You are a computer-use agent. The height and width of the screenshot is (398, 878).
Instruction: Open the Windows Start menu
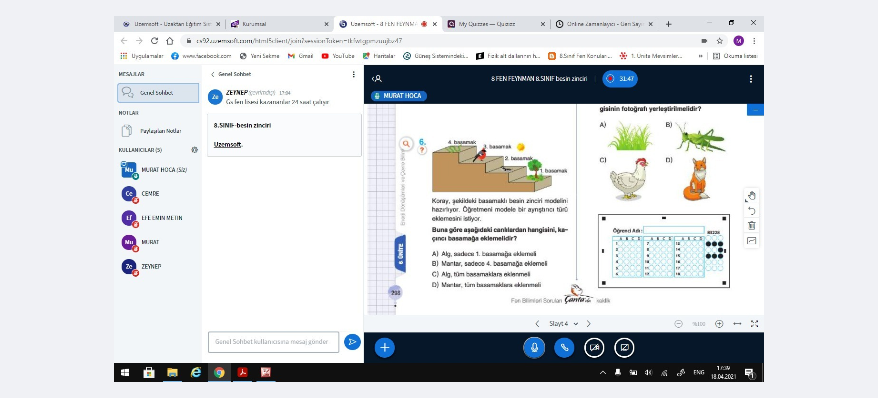tap(125, 372)
